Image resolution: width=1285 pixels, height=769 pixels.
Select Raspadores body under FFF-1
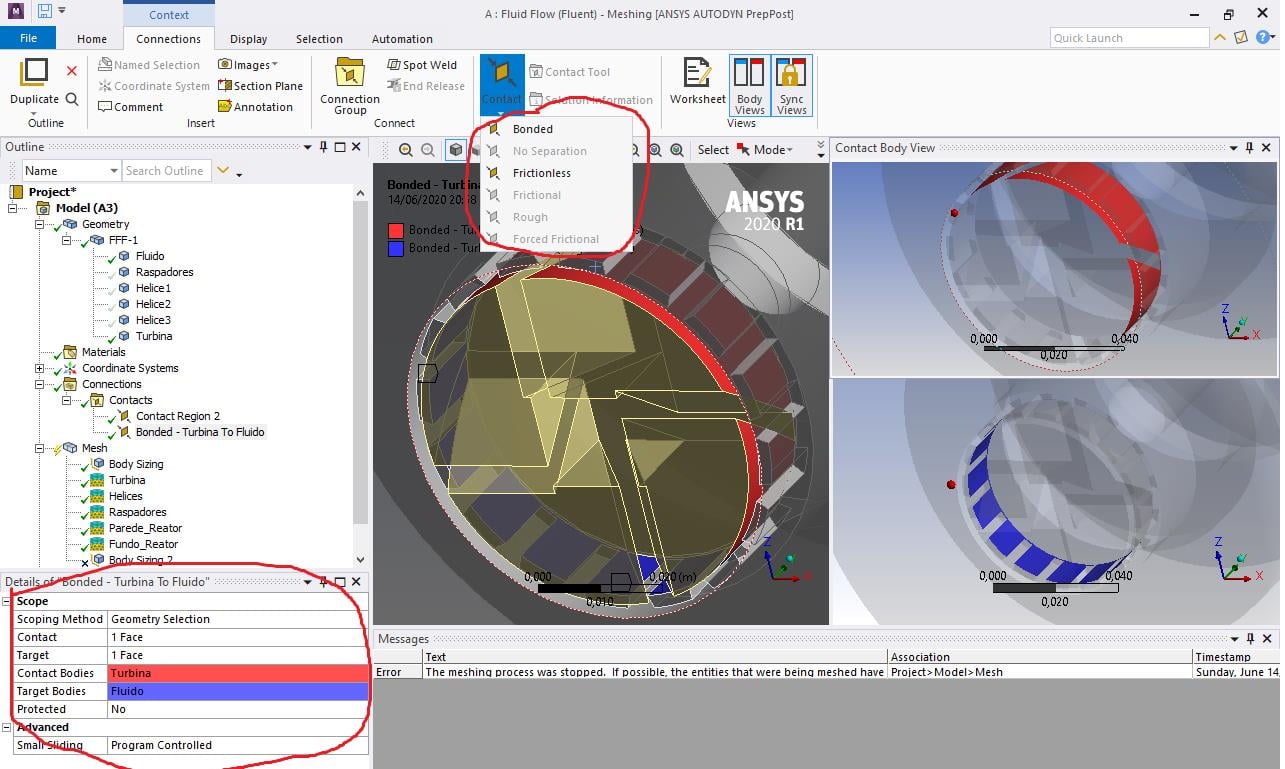coord(165,272)
